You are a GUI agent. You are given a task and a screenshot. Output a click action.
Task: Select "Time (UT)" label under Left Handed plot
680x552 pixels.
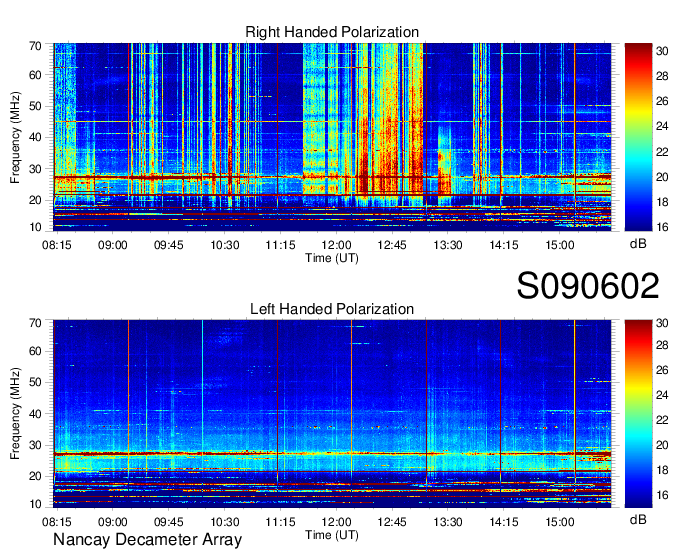(x=332, y=535)
